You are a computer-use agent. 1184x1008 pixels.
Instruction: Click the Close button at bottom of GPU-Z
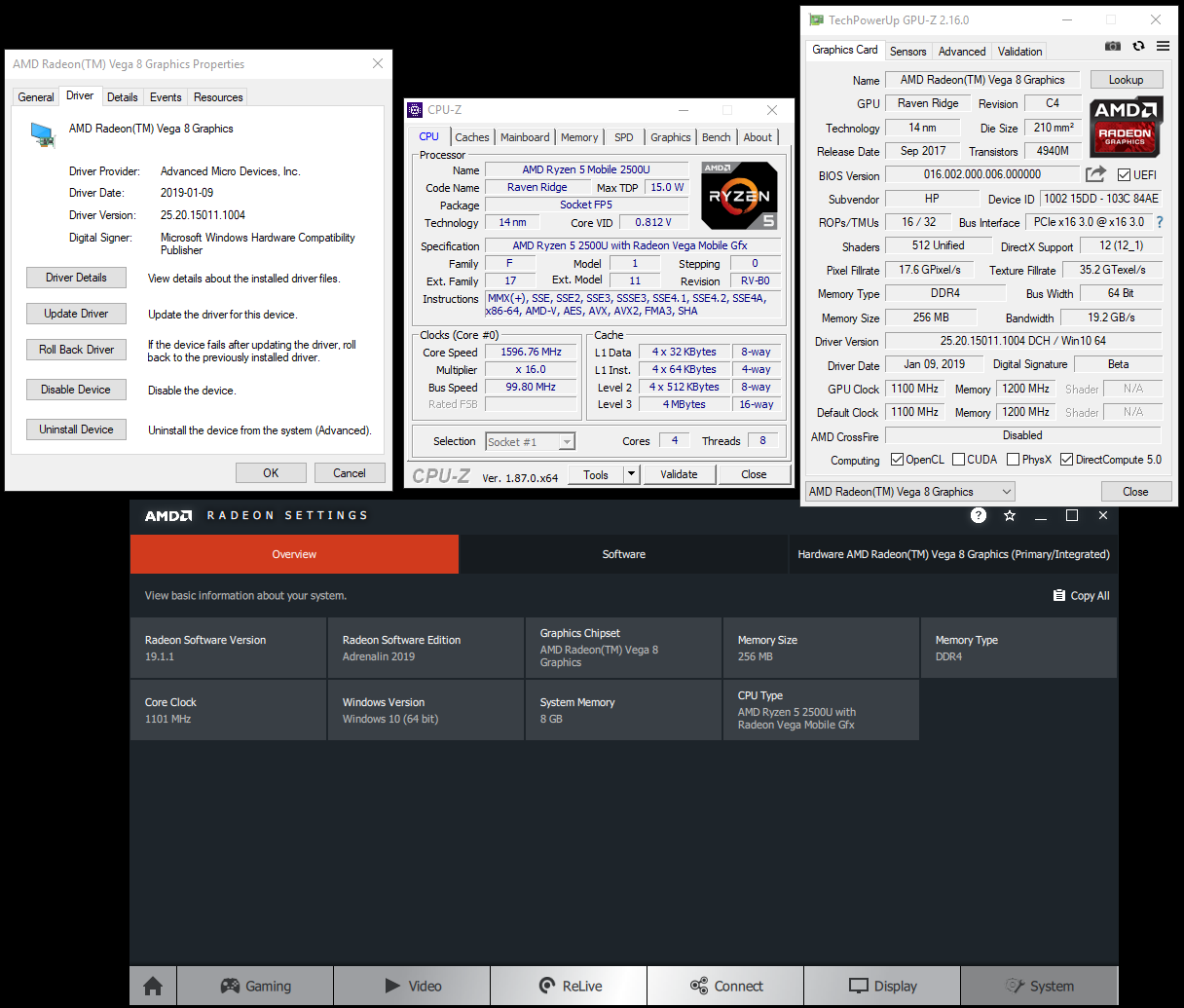click(1135, 492)
